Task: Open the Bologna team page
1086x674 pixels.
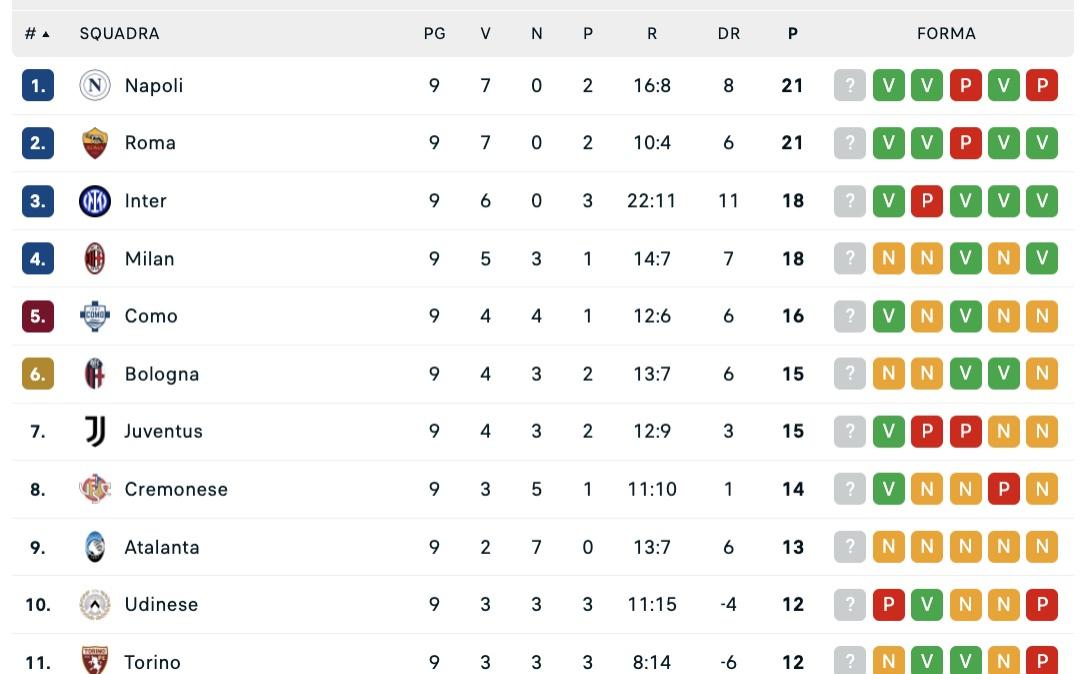Action: point(162,374)
